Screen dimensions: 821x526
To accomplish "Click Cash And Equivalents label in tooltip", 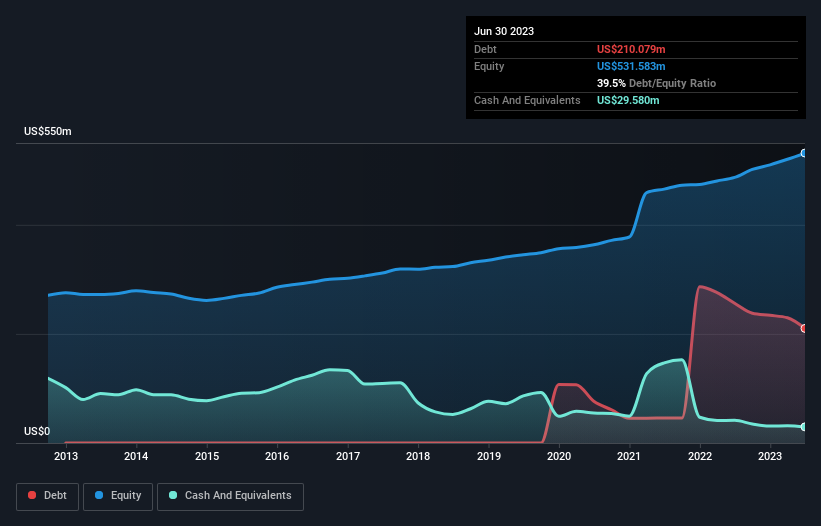I will click(x=527, y=100).
